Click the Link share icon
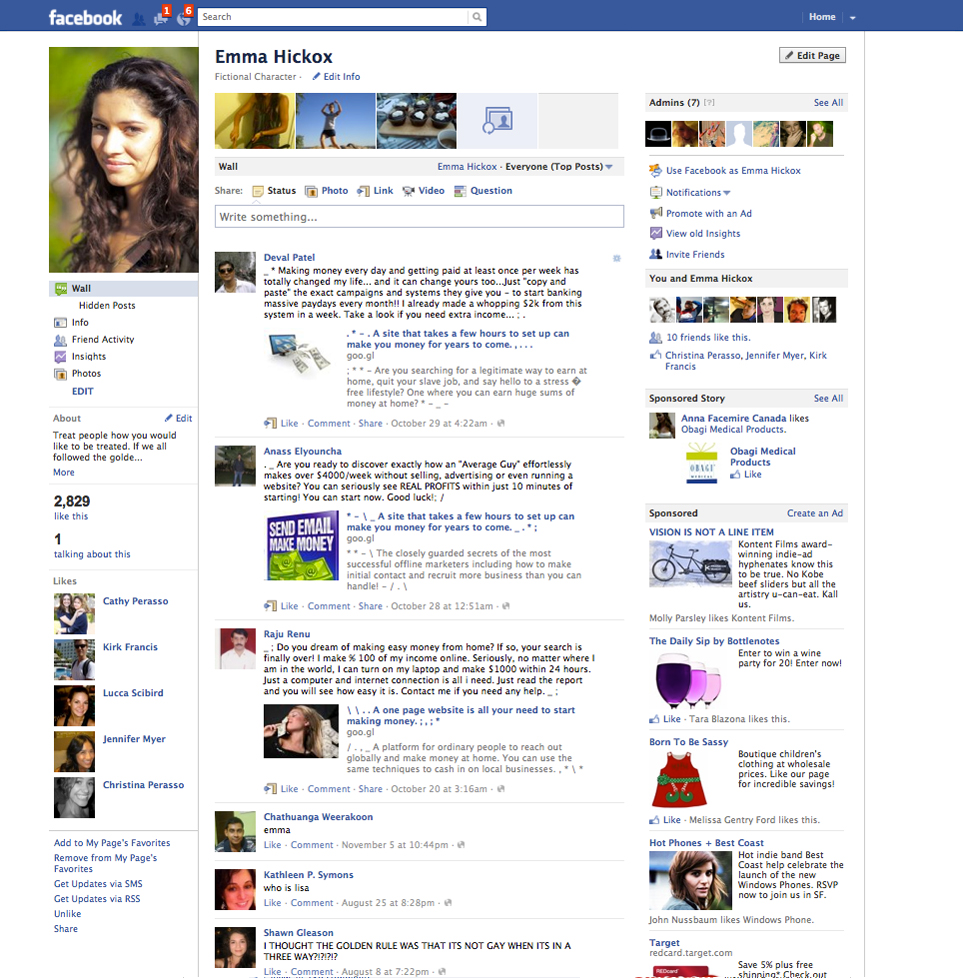The height and width of the screenshot is (978, 963). pos(363,191)
